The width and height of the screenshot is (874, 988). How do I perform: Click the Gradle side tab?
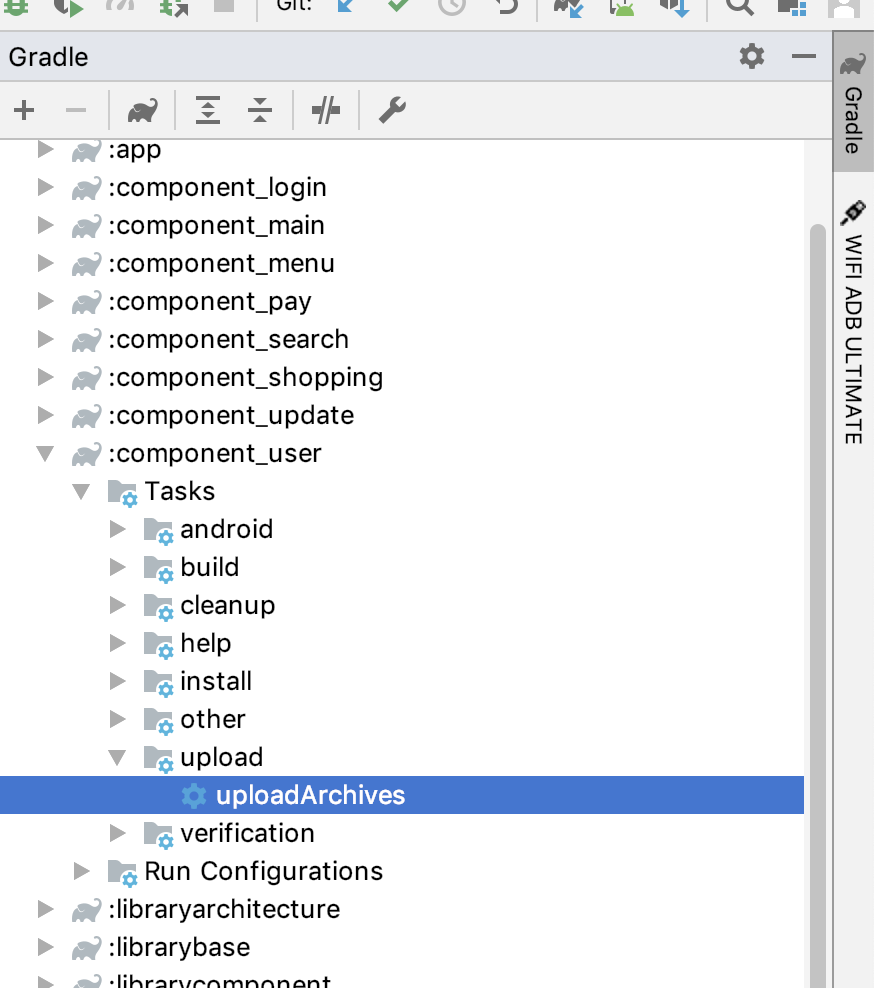[x=853, y=103]
